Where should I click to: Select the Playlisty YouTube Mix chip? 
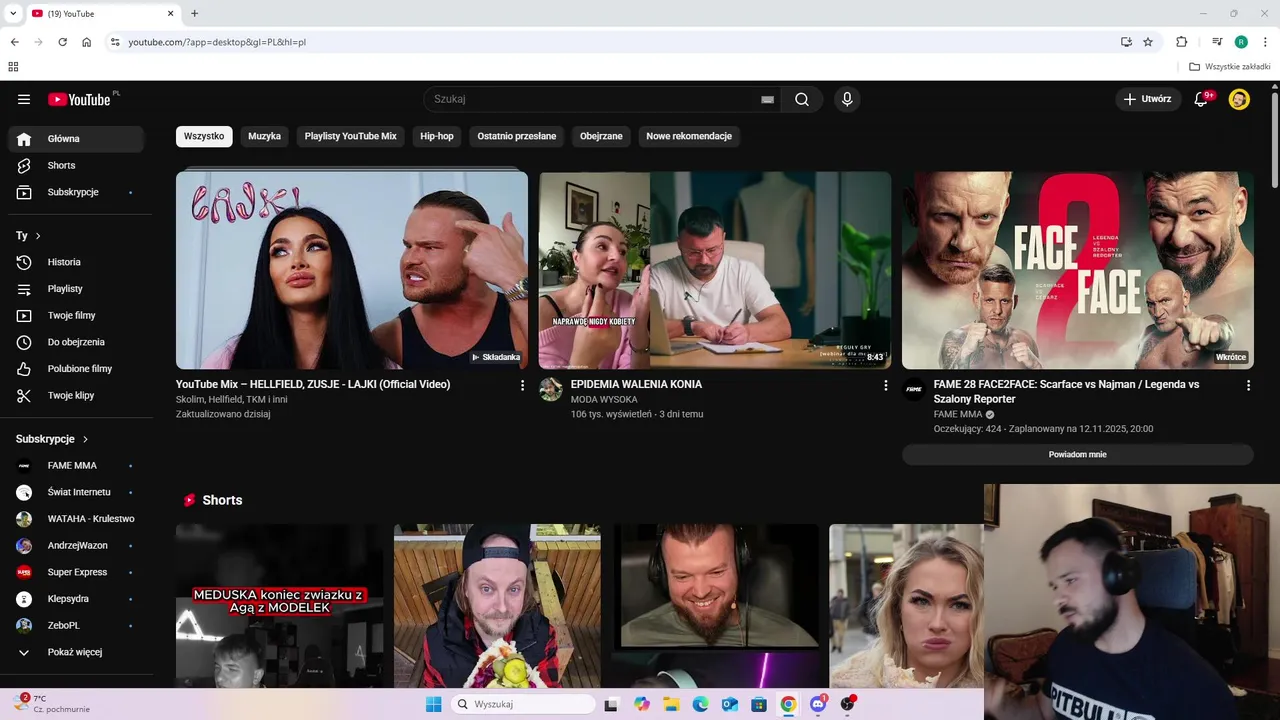tap(351, 136)
